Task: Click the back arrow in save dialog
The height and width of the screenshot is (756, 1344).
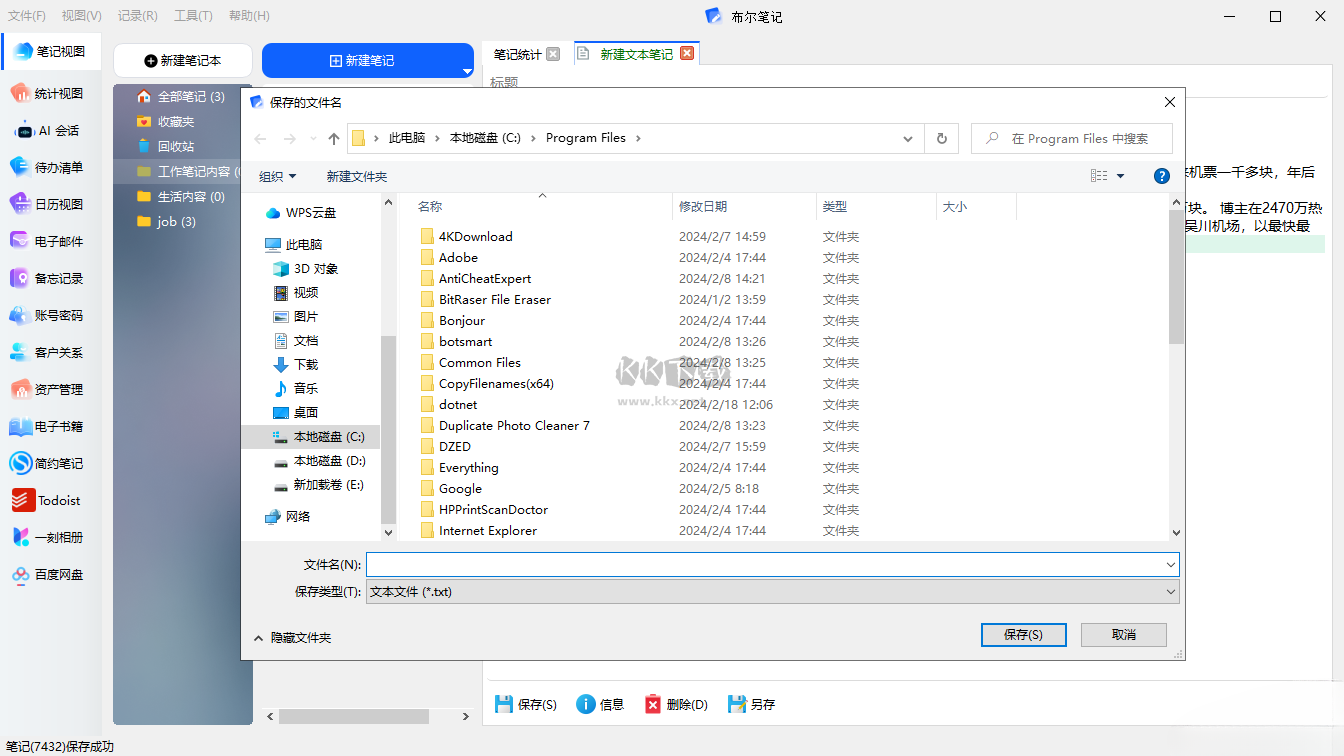Action: (261, 139)
